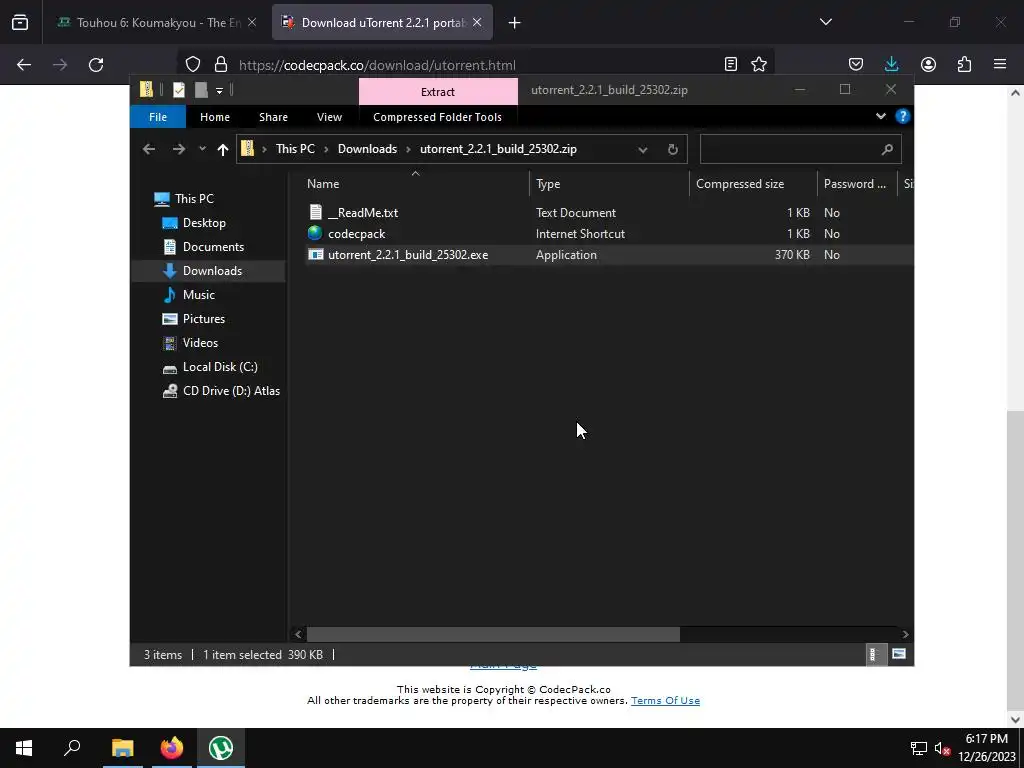Open the Windows Start menu
The height and width of the screenshot is (768, 1024).
24,748
